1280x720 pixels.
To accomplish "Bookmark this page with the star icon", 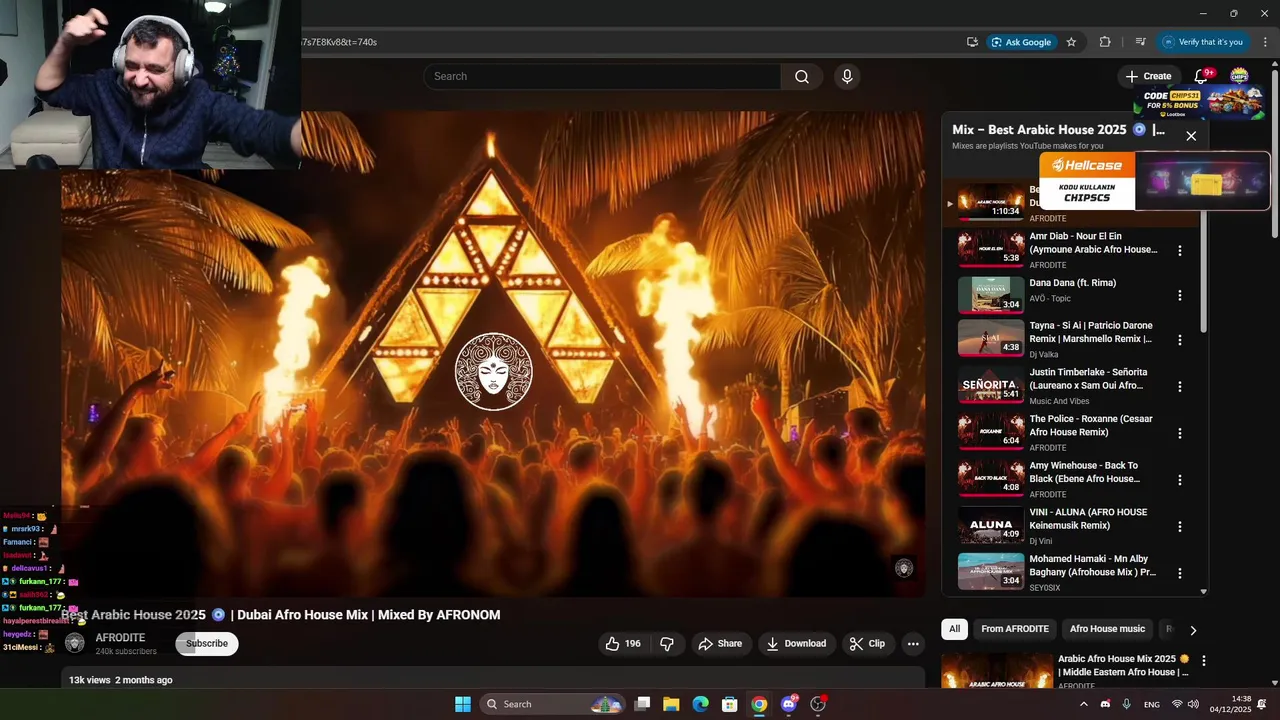I will (x=1071, y=42).
